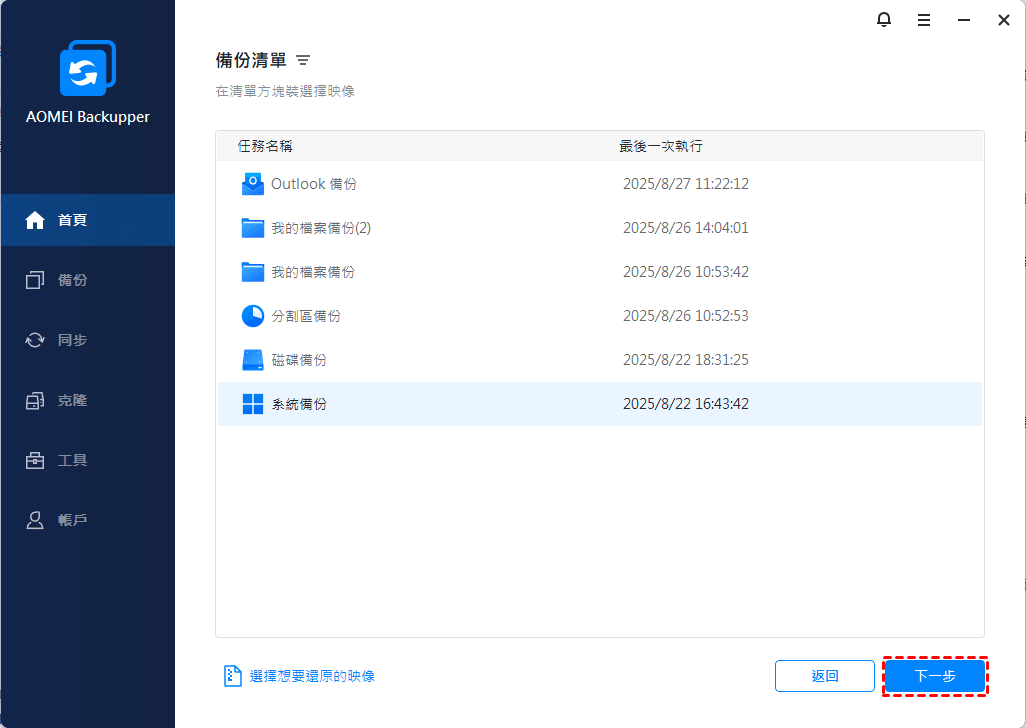Click the 克隆 clone icon in sidebar

pyautogui.click(x=35, y=400)
